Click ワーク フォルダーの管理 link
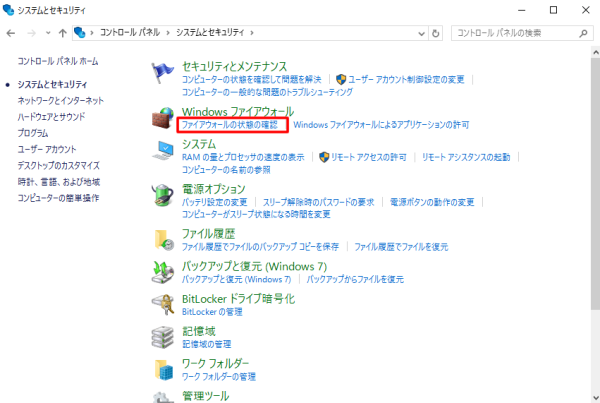Image resolution: width=600 pixels, height=403 pixels. point(218,377)
